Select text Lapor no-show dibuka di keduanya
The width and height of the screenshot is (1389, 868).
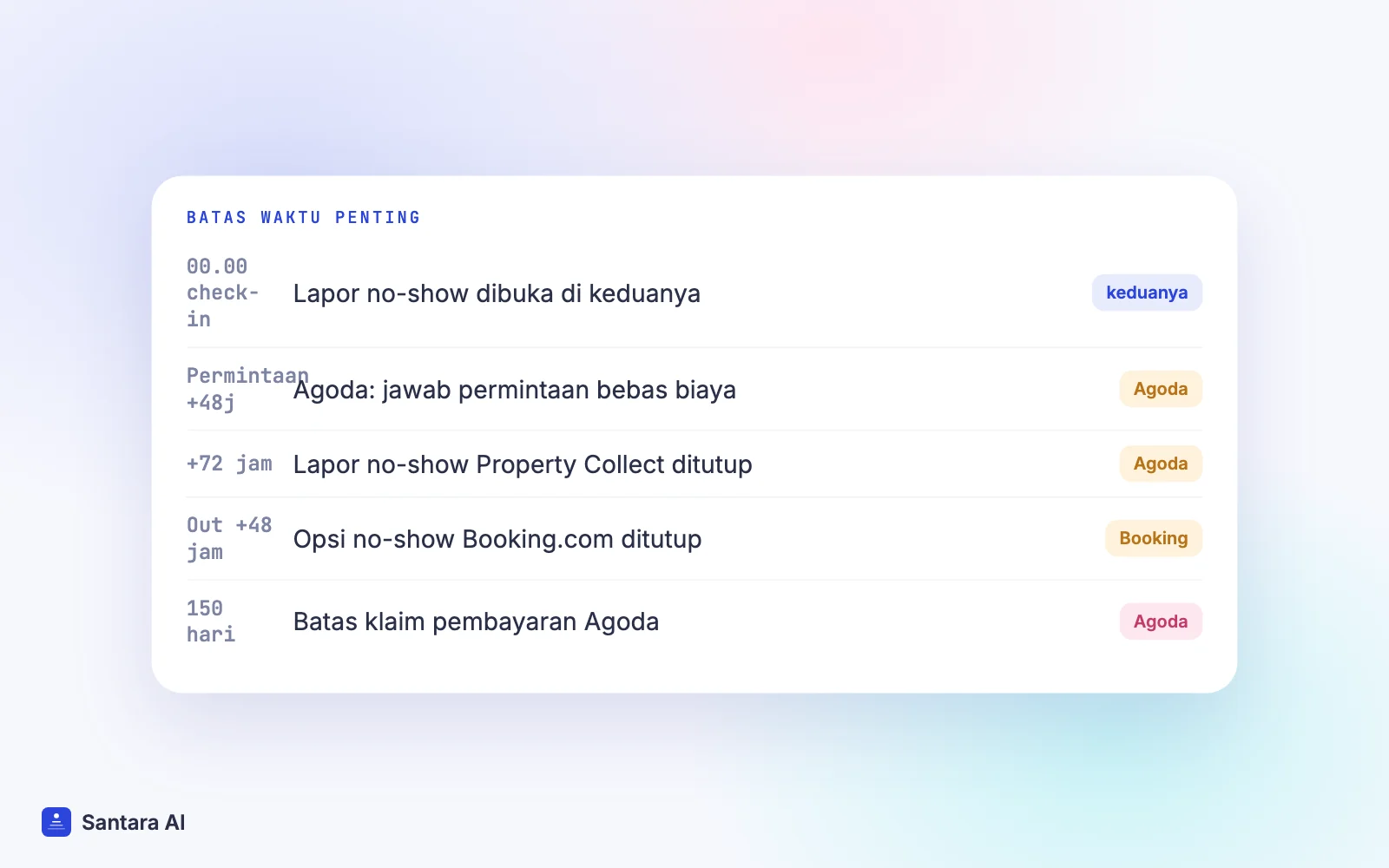(x=497, y=293)
